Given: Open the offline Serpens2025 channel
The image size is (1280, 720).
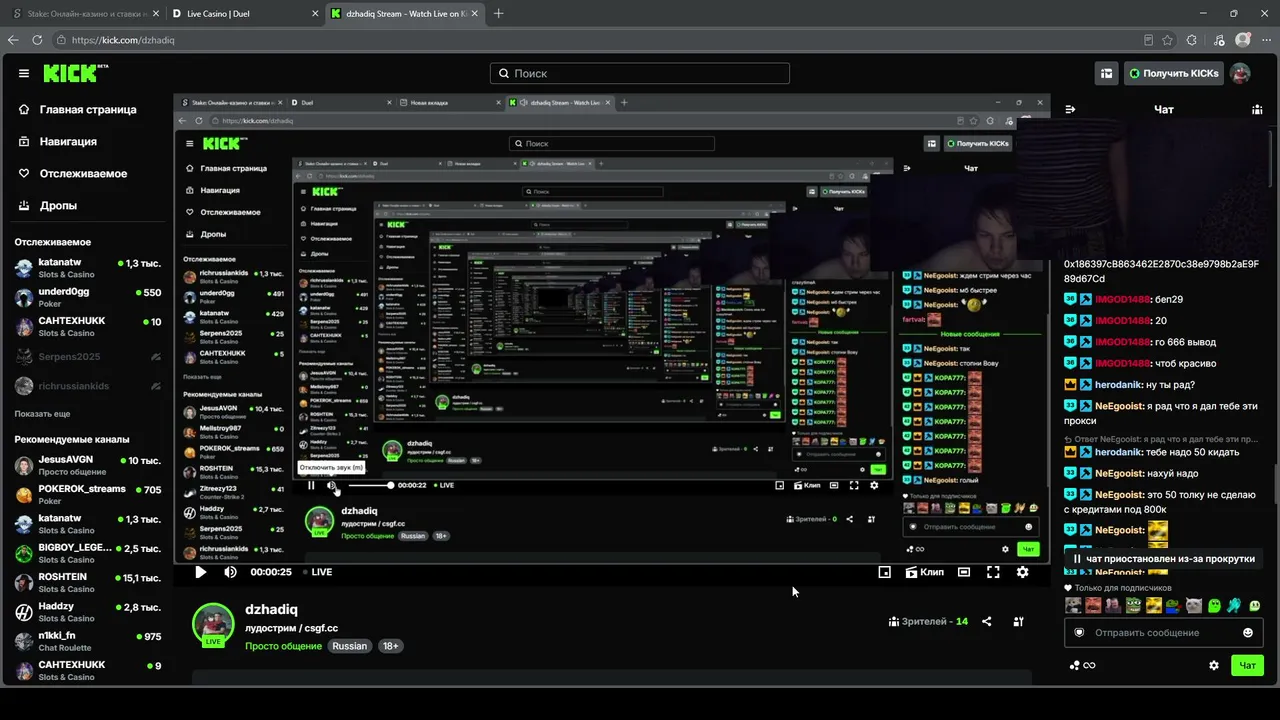Looking at the screenshot, I should [x=88, y=356].
